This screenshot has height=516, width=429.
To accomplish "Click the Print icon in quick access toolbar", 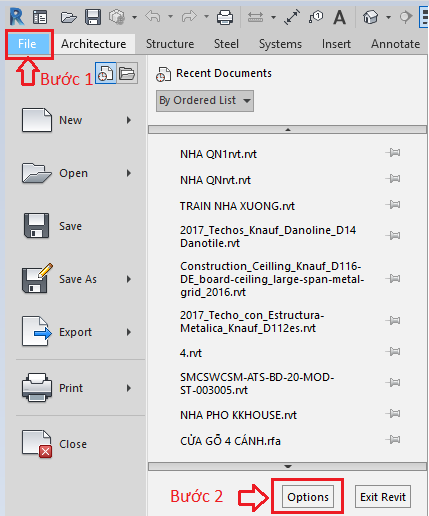I will [225, 17].
